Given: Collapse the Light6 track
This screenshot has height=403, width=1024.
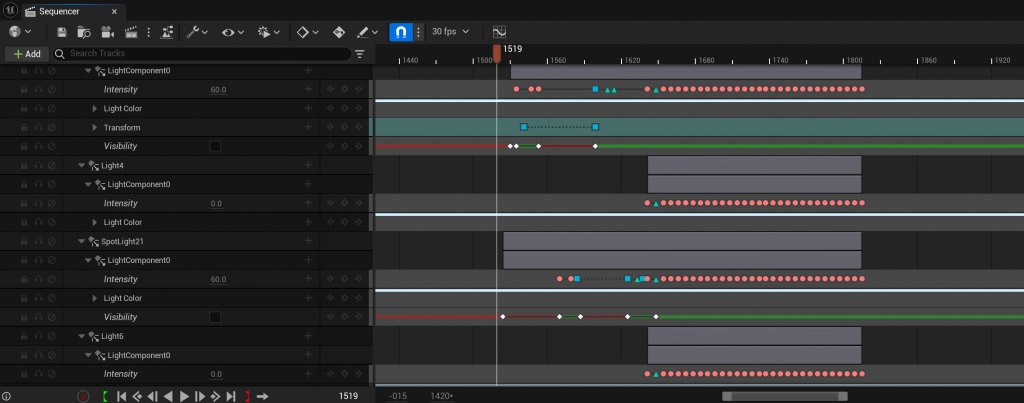Looking at the screenshot, I should 82,336.
